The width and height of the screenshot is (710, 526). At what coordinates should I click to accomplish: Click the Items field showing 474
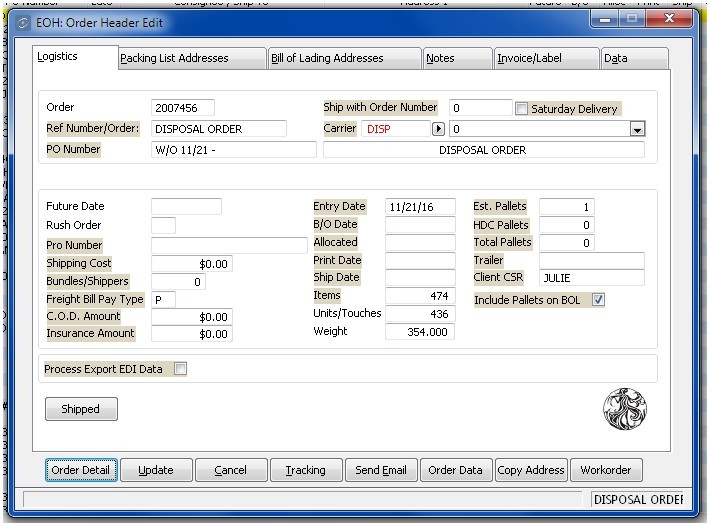420,296
